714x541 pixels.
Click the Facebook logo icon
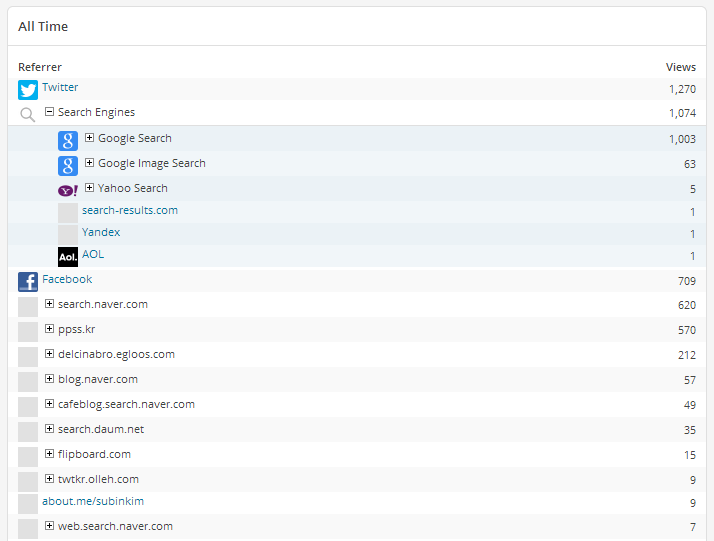[x=28, y=282]
